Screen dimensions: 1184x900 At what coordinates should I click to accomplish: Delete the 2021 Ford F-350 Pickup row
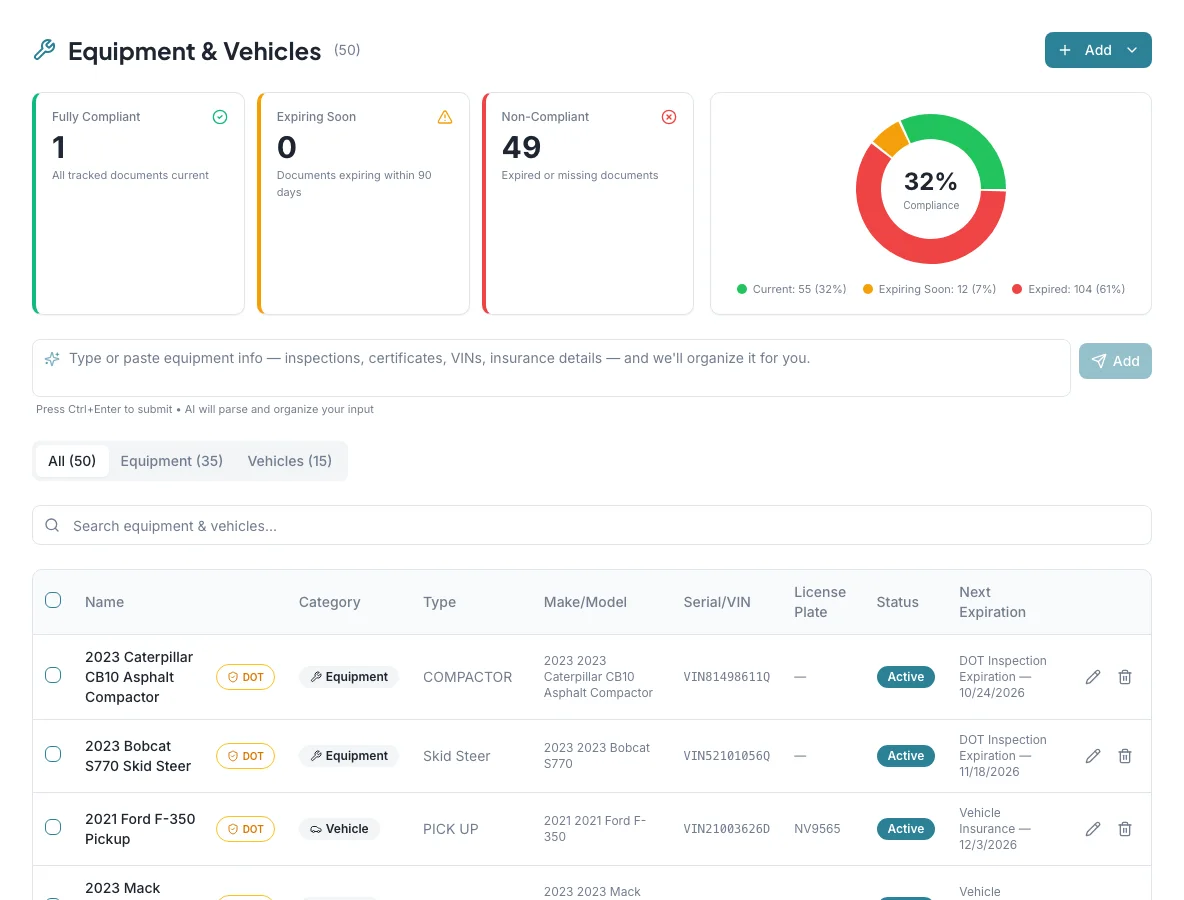coord(1125,829)
